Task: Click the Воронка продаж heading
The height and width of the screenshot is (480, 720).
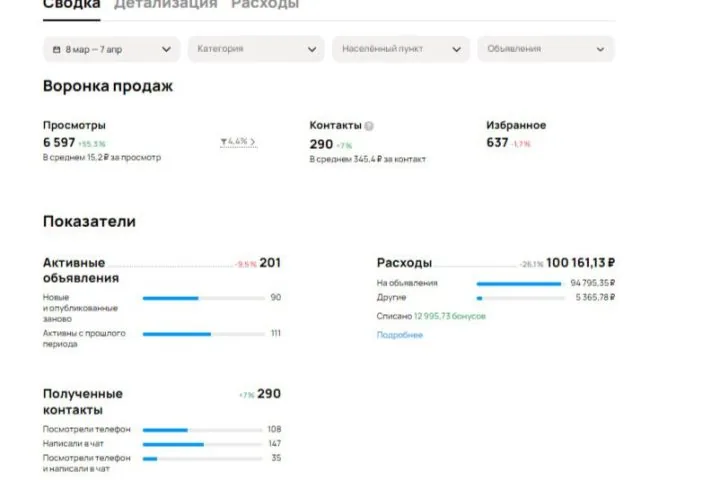Action: pyautogui.click(x=108, y=86)
